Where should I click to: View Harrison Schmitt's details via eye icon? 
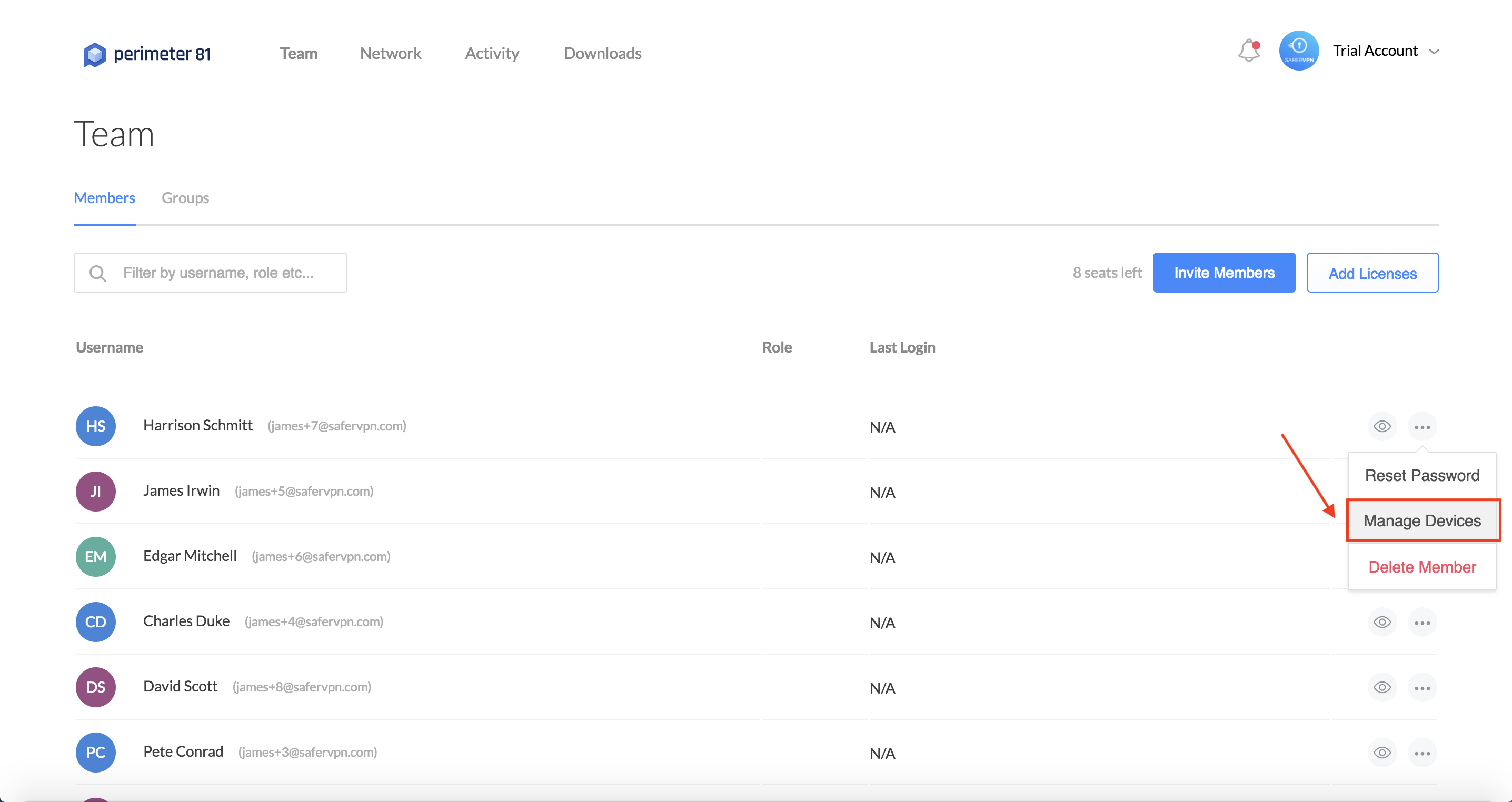pos(1381,426)
